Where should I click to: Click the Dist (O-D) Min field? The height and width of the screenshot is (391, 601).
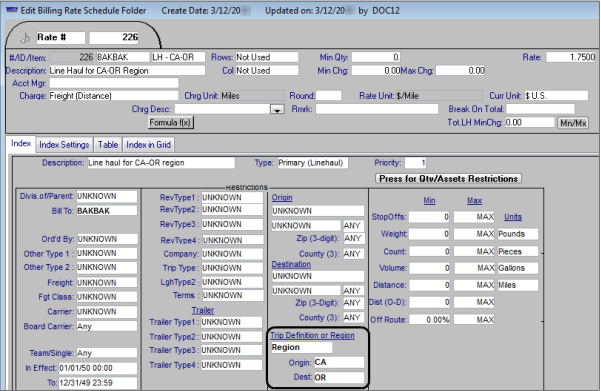[x=429, y=302]
